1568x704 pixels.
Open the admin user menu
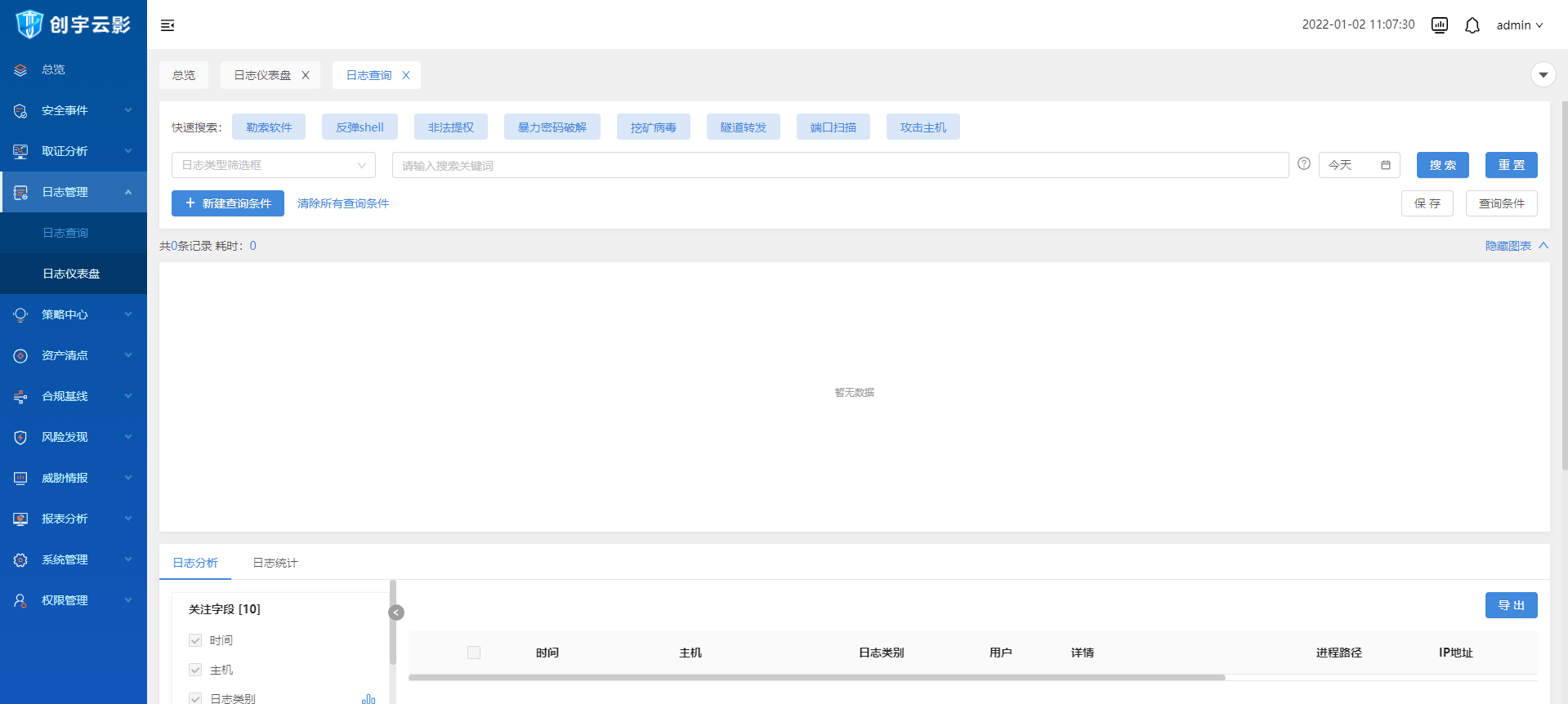pyautogui.click(x=1520, y=25)
